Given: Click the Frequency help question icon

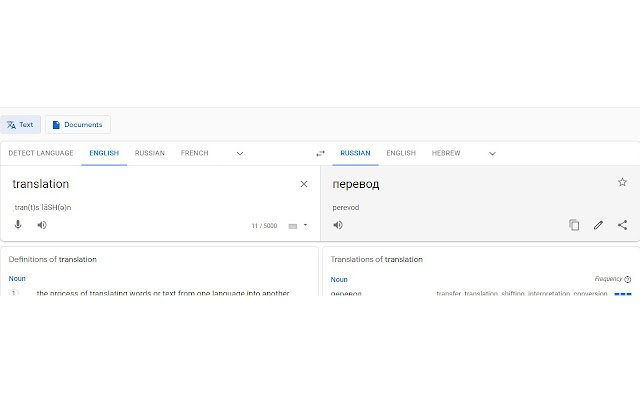Looking at the screenshot, I should (628, 279).
